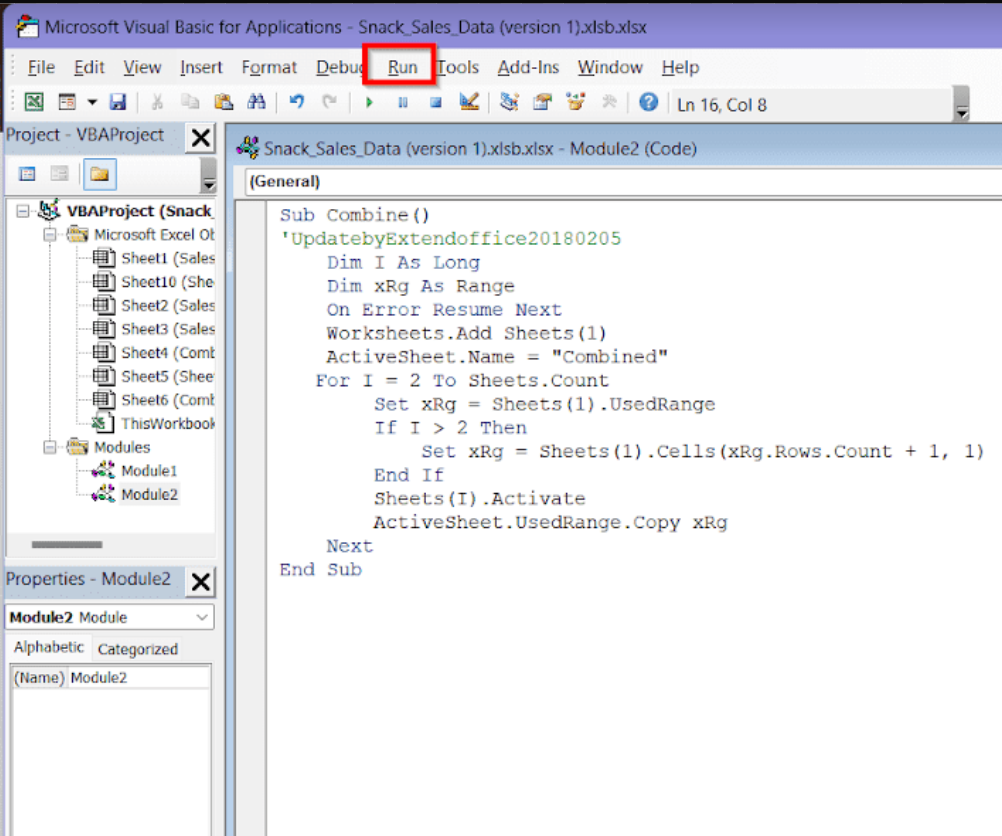Viewport: 1002px width, 836px height.
Task: Toggle Folders view in Project pane
Action: coord(100,174)
